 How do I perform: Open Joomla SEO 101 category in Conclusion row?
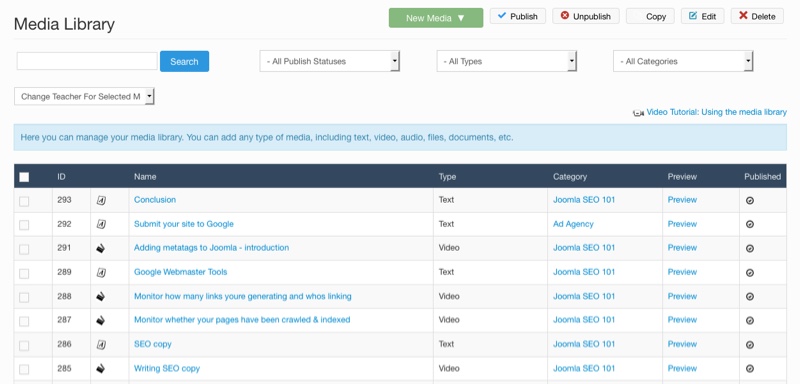(x=584, y=200)
